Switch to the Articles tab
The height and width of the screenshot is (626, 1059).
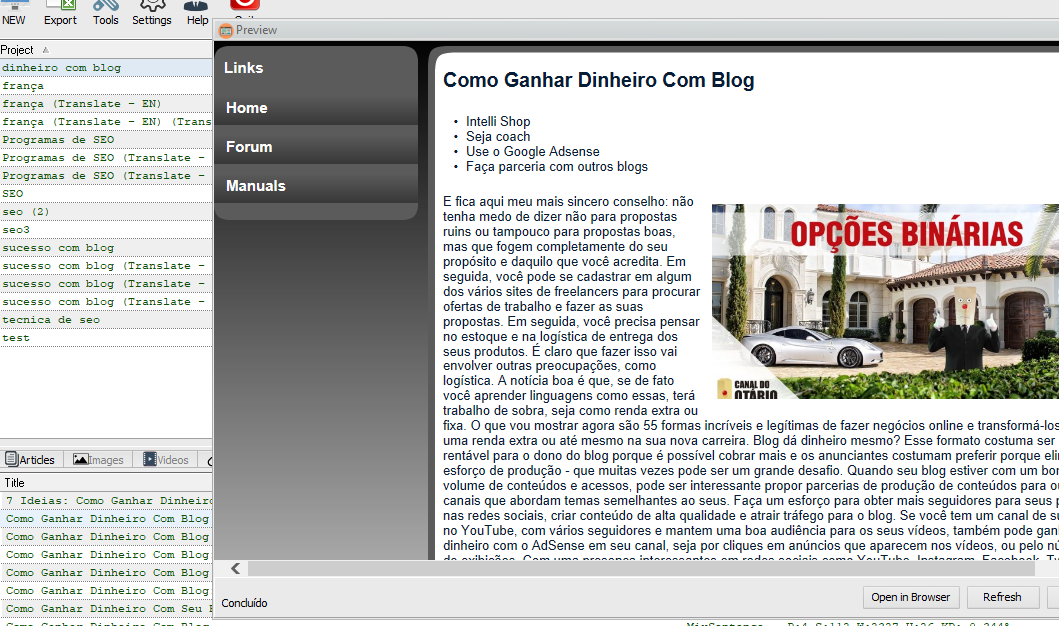tap(31, 460)
